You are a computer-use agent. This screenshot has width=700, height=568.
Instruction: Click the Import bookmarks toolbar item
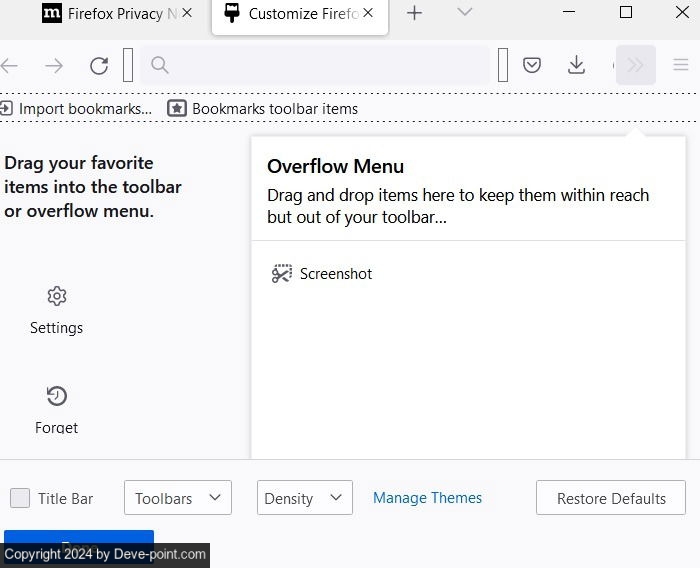pos(76,108)
